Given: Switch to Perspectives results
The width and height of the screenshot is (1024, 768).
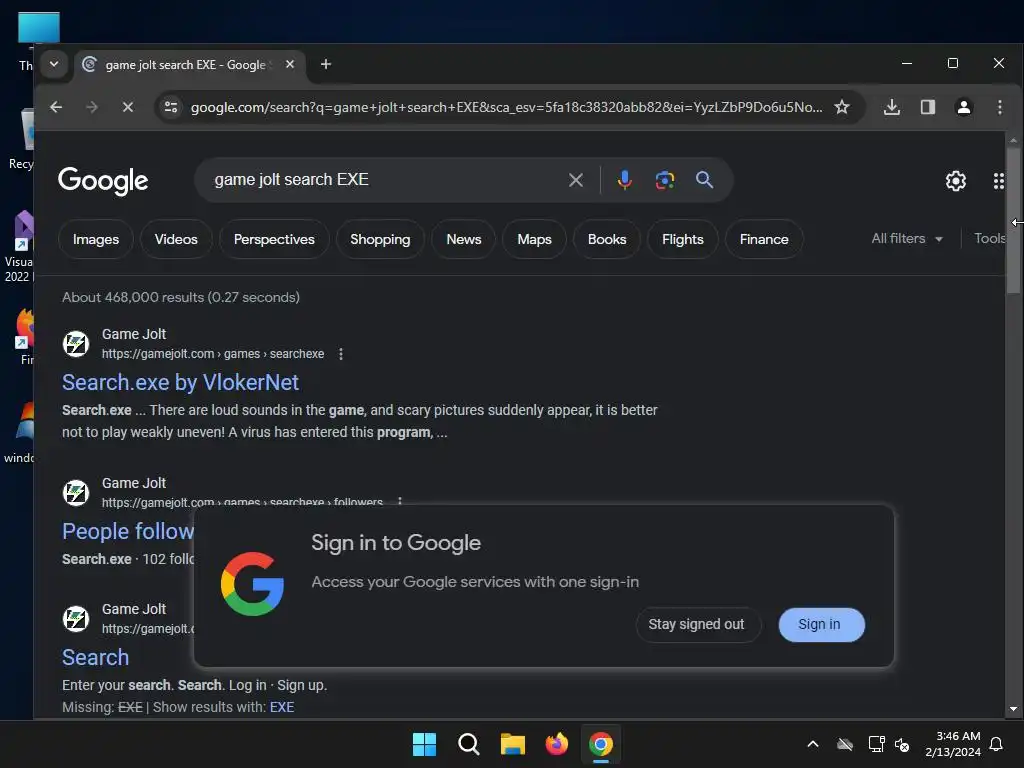Looking at the screenshot, I should tap(274, 239).
